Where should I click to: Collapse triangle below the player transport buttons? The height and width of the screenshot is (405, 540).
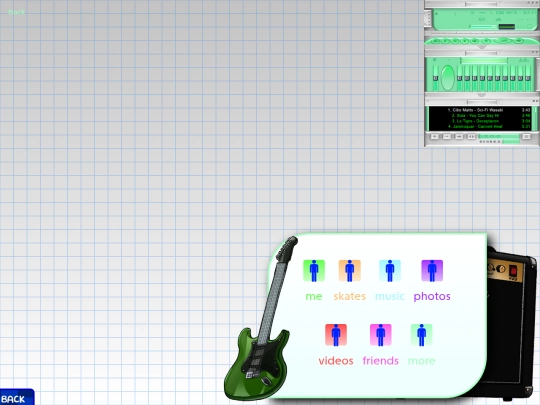click(x=482, y=47)
